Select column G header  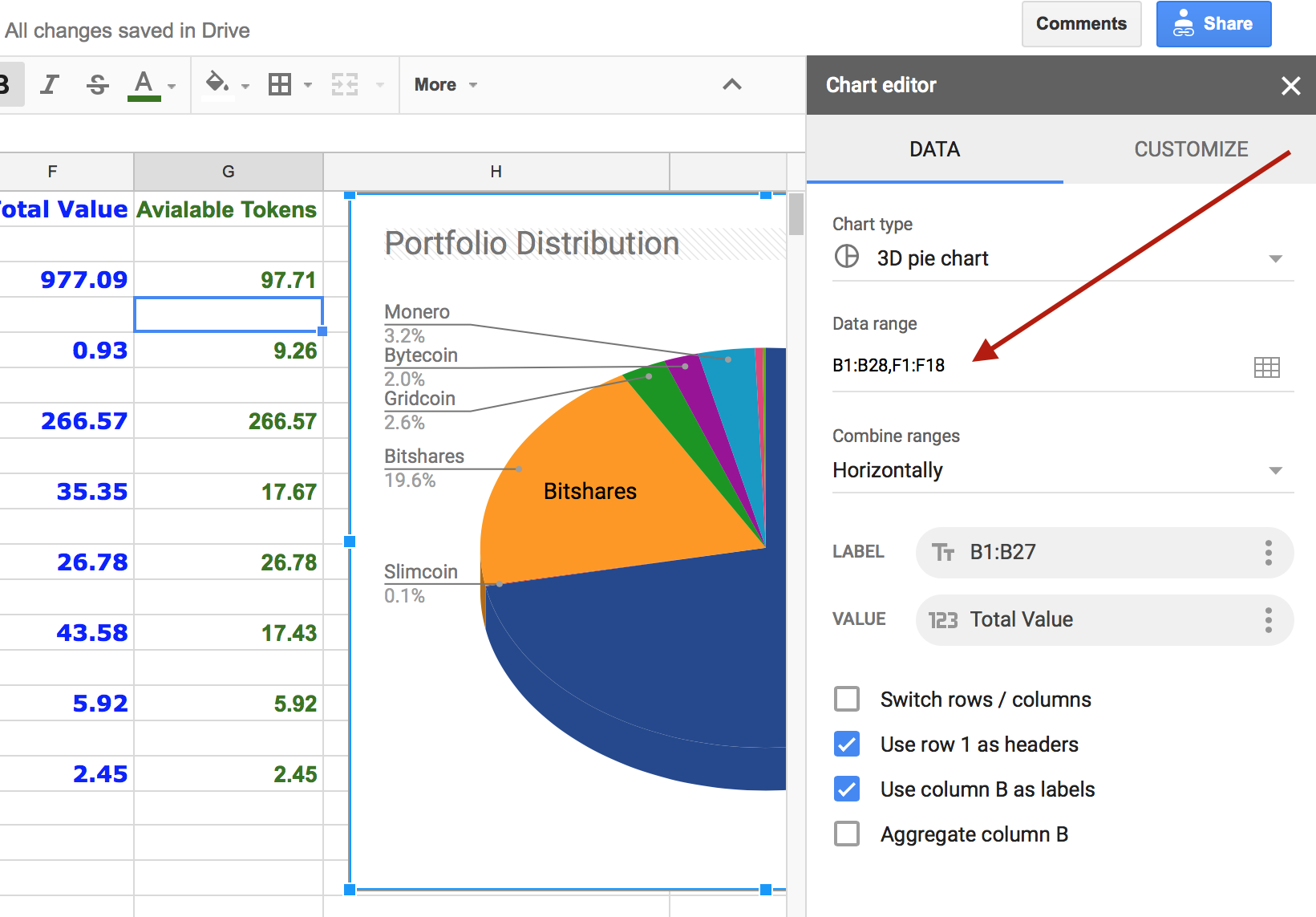pyautogui.click(x=229, y=171)
